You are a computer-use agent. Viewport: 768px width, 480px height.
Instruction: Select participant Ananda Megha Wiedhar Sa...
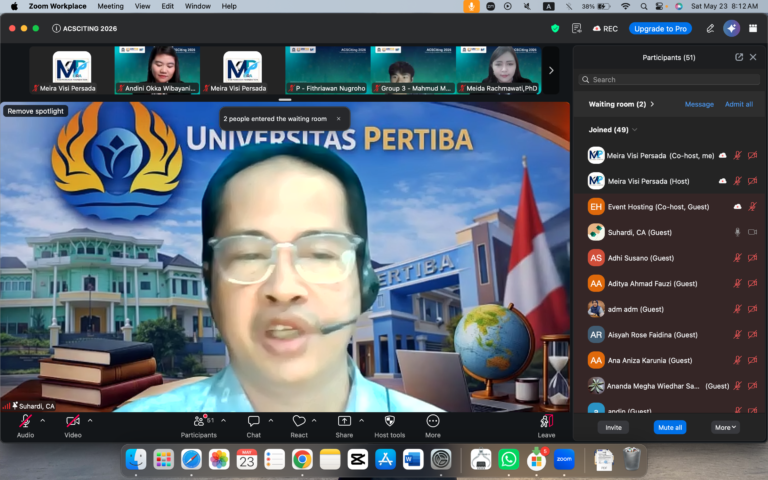(x=669, y=386)
